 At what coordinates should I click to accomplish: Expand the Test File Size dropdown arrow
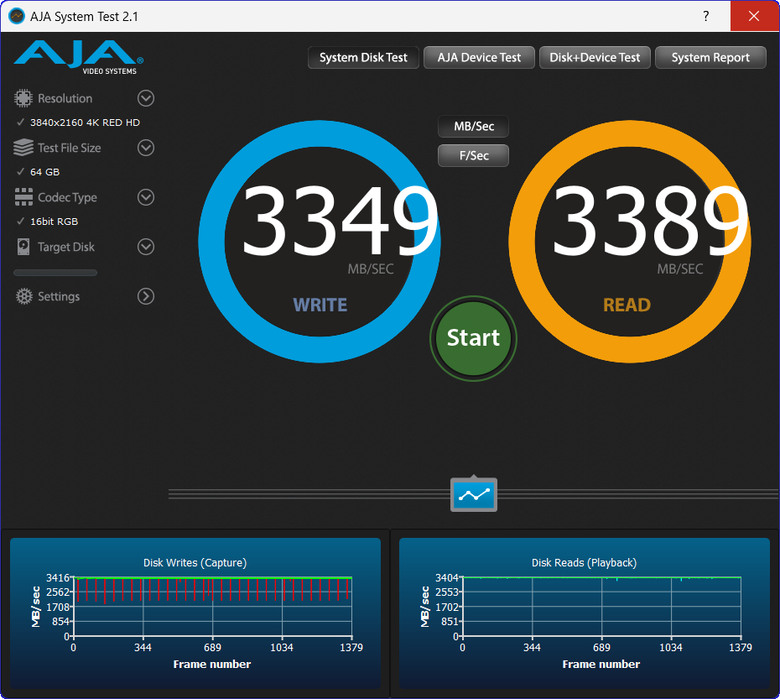pos(146,148)
